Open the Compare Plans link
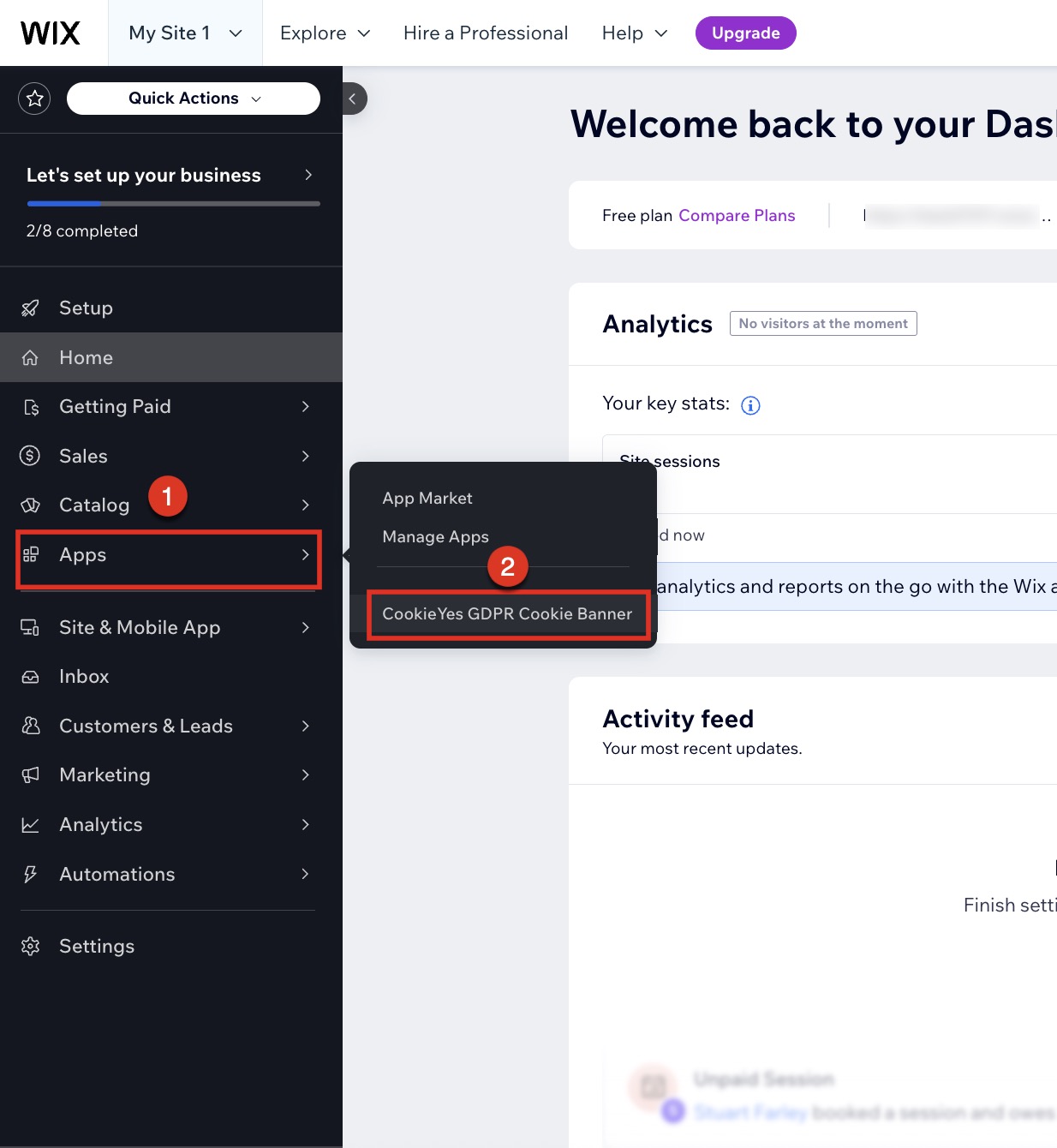This screenshot has width=1057, height=1148. pos(736,215)
